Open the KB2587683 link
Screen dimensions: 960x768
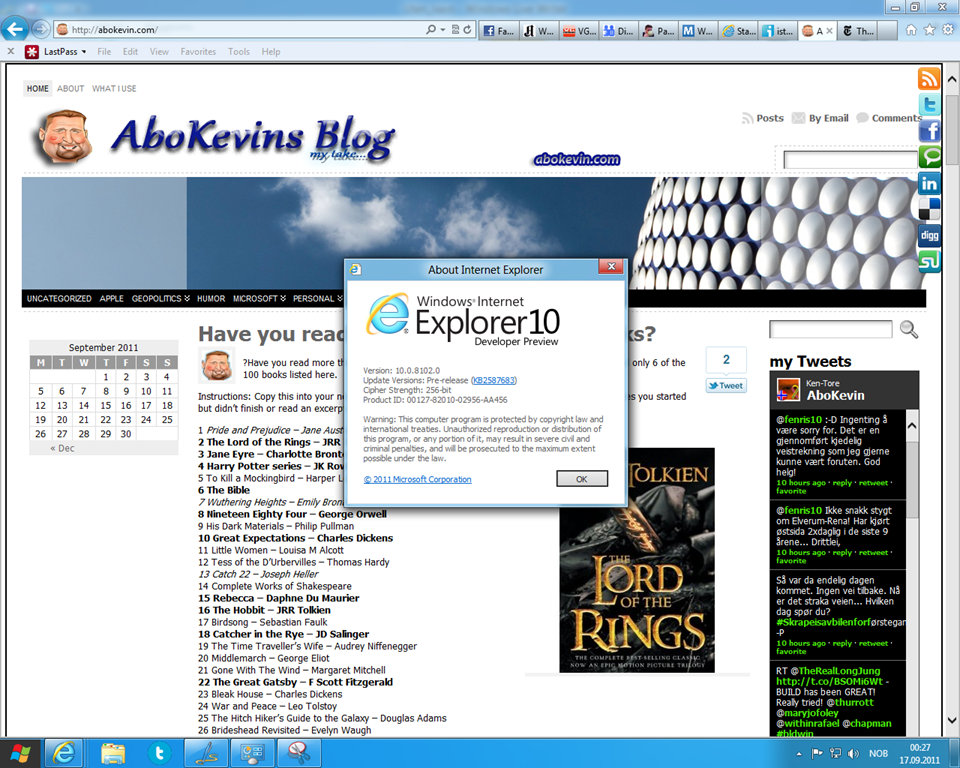coord(493,380)
